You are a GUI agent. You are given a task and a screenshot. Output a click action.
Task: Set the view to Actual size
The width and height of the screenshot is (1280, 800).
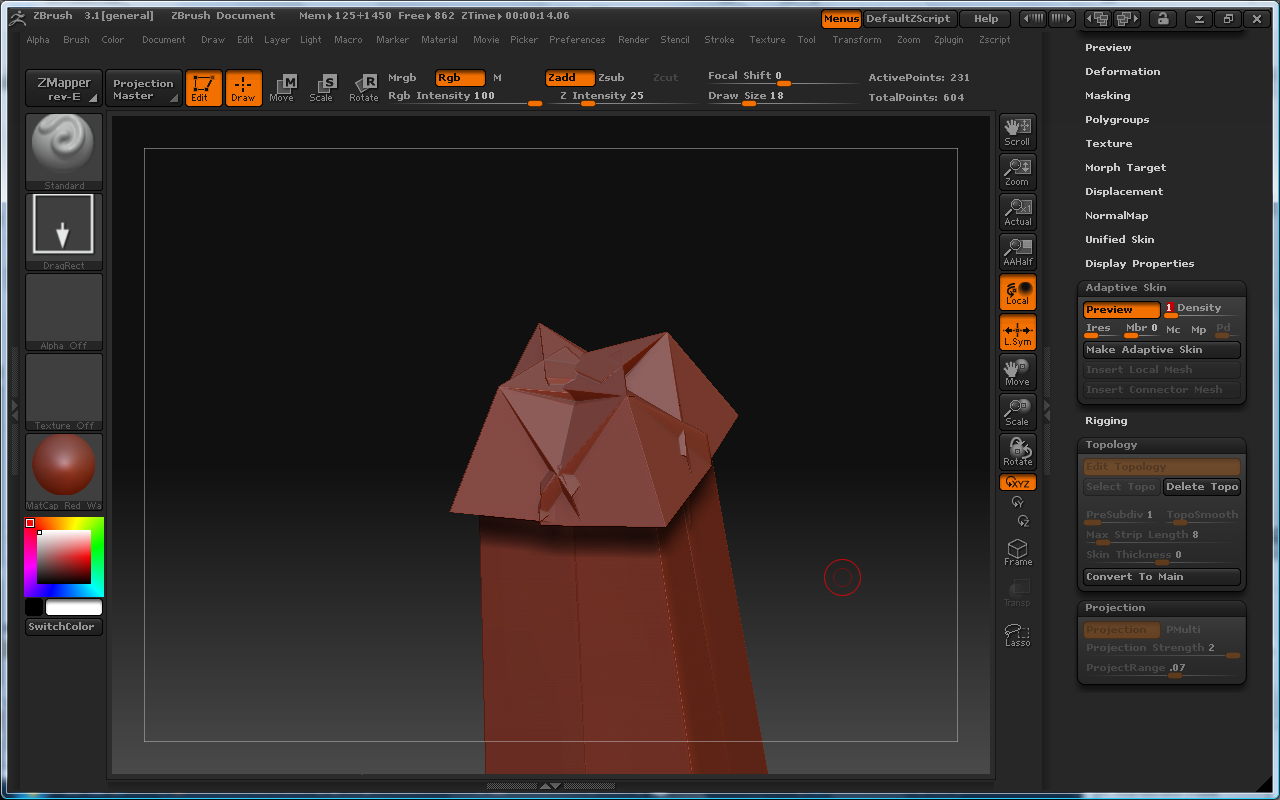1017,211
